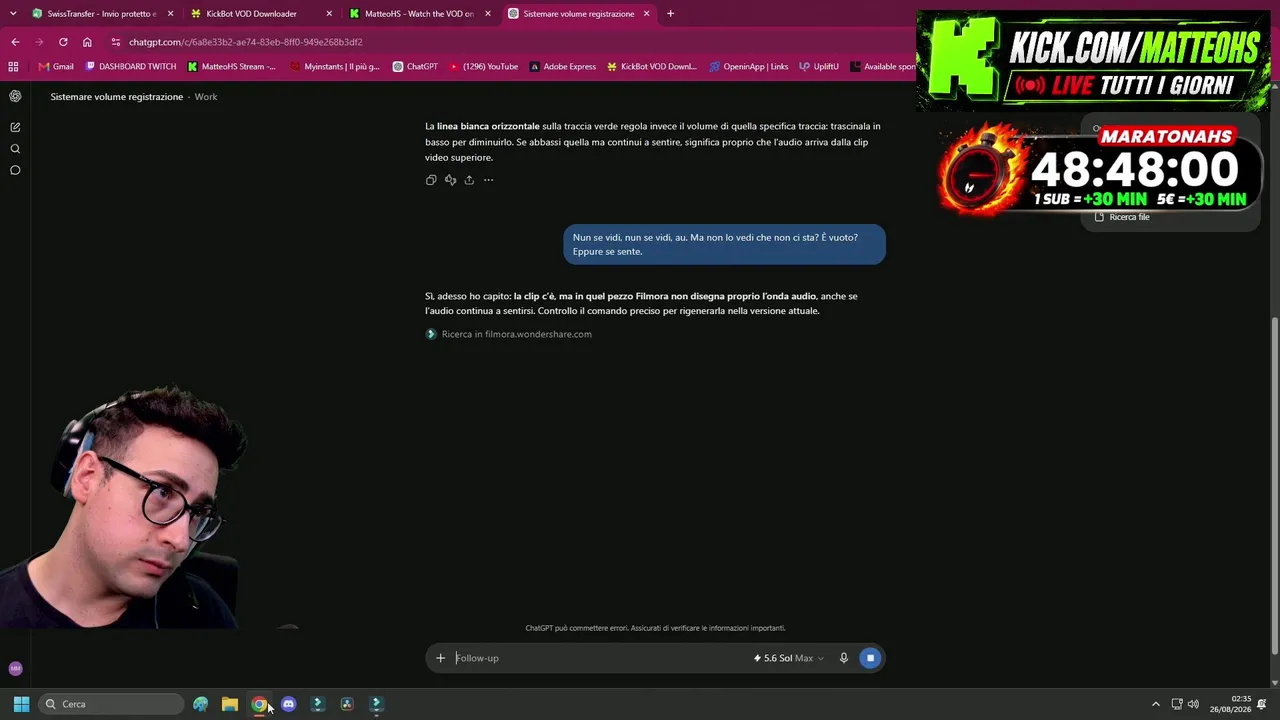Open the OpeninApp | Links bookmark

point(748,67)
